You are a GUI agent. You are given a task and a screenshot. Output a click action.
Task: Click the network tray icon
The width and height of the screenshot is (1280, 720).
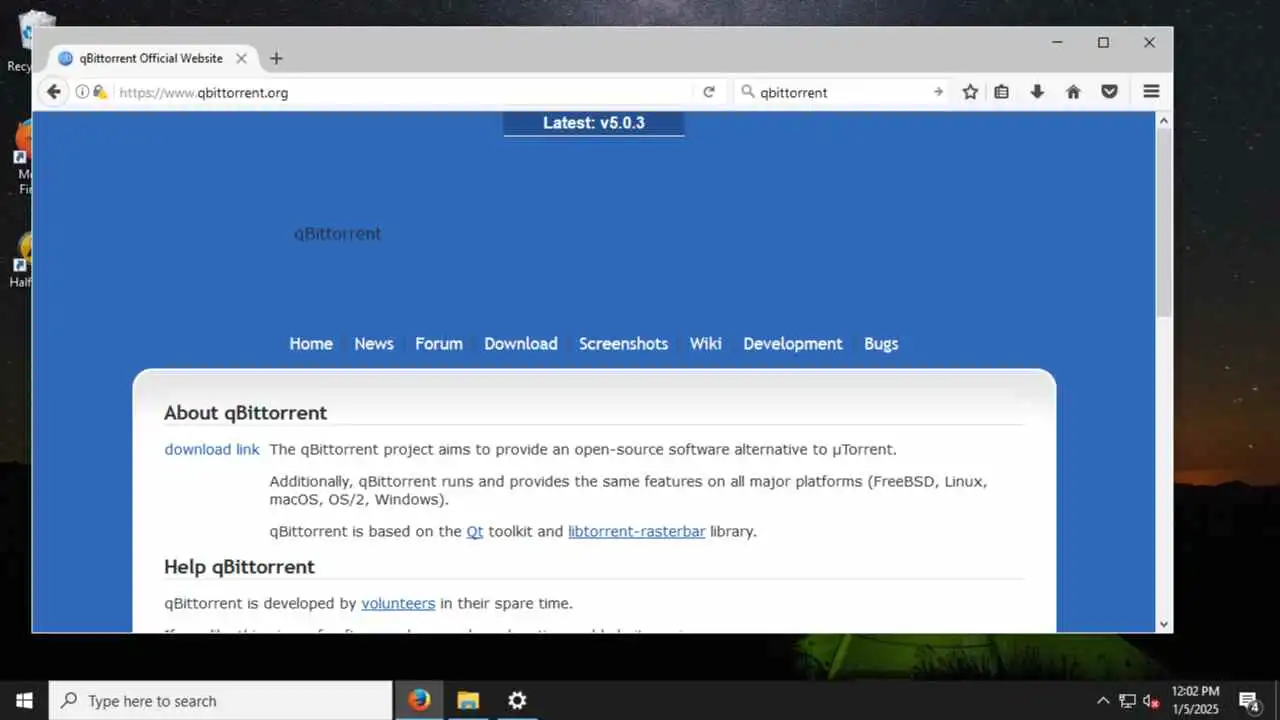click(1127, 701)
